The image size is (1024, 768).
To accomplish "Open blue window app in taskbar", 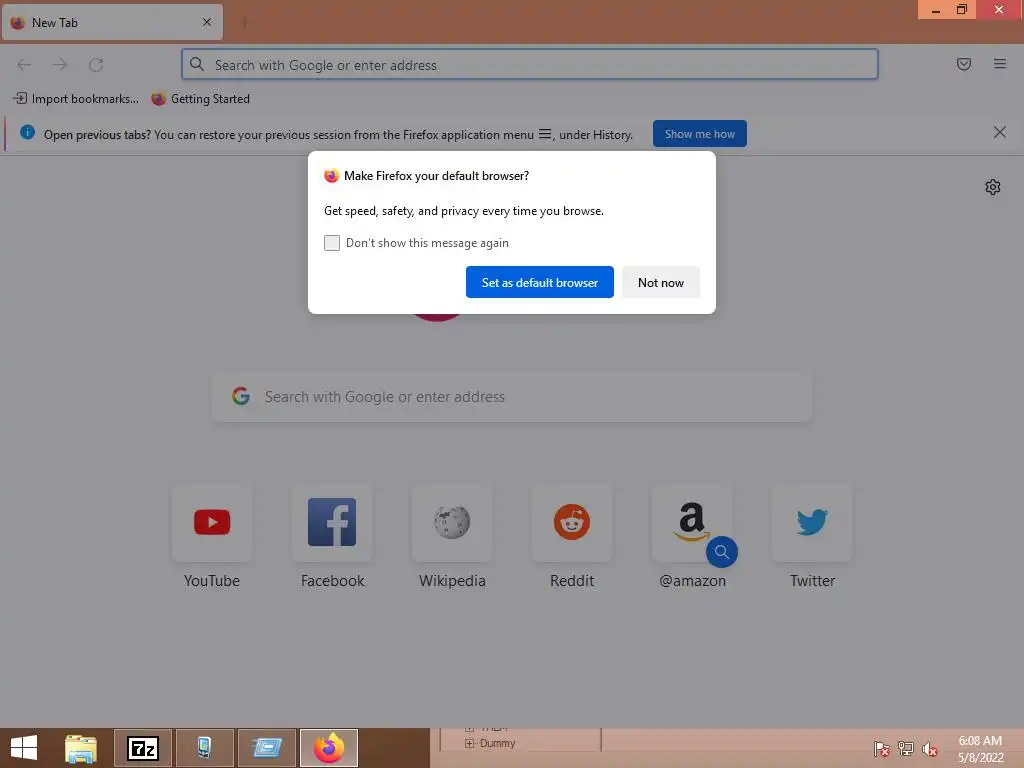I will [266, 748].
